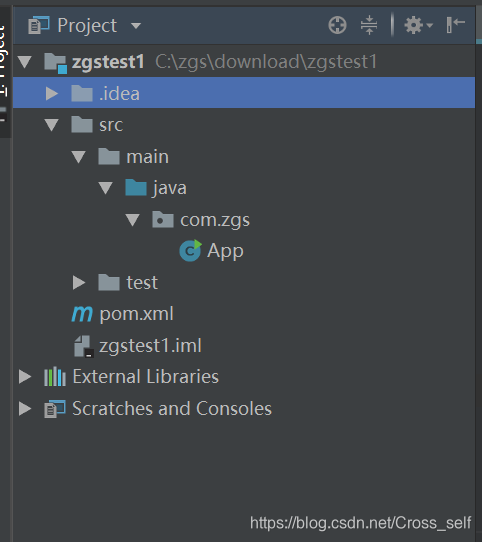Select the com.zgs package label
The width and height of the screenshot is (482, 542).
pyautogui.click(x=215, y=220)
